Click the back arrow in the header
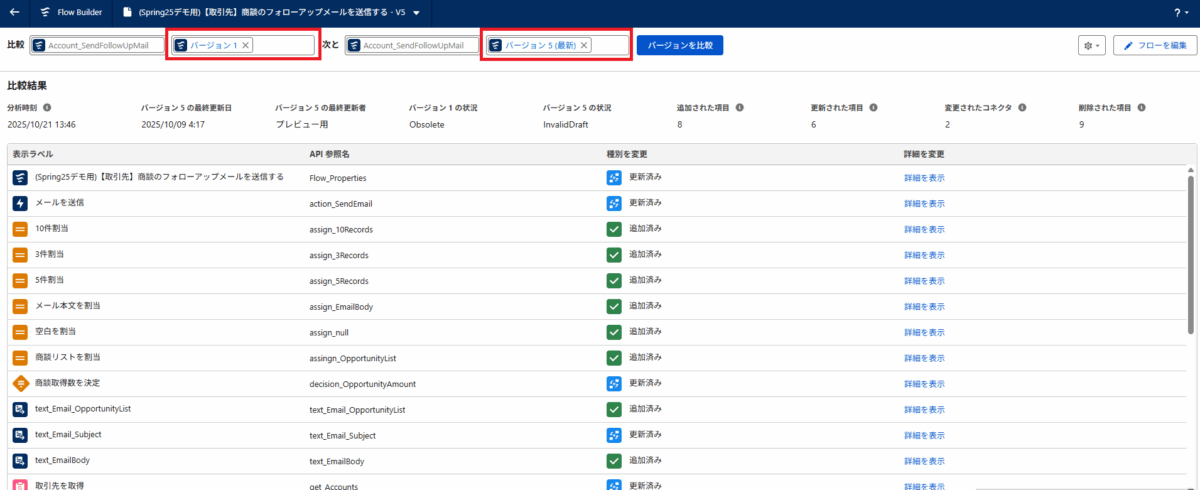The height and width of the screenshot is (490, 1200). [x=14, y=12]
